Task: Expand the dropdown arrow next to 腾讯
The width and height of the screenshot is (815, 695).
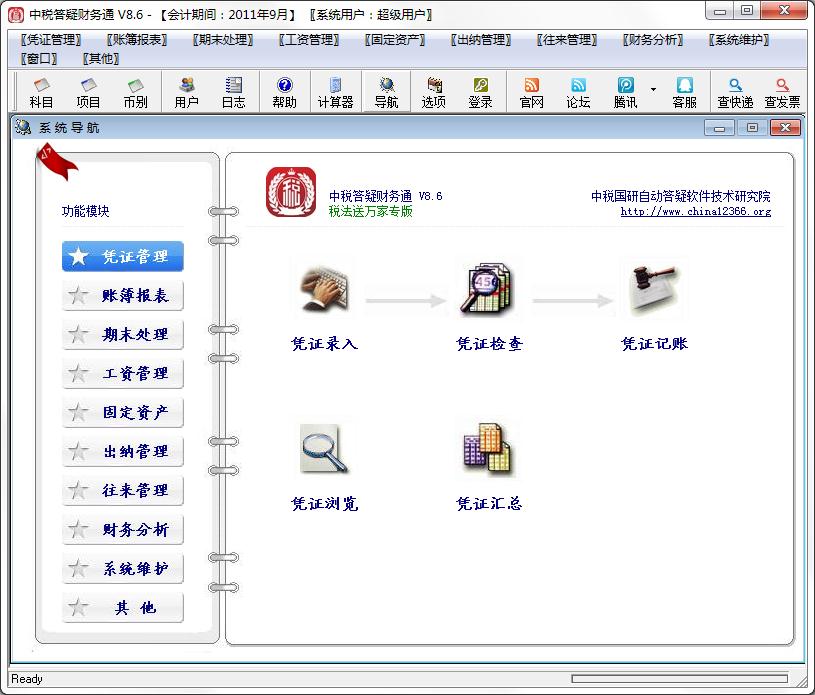Action: coord(653,89)
